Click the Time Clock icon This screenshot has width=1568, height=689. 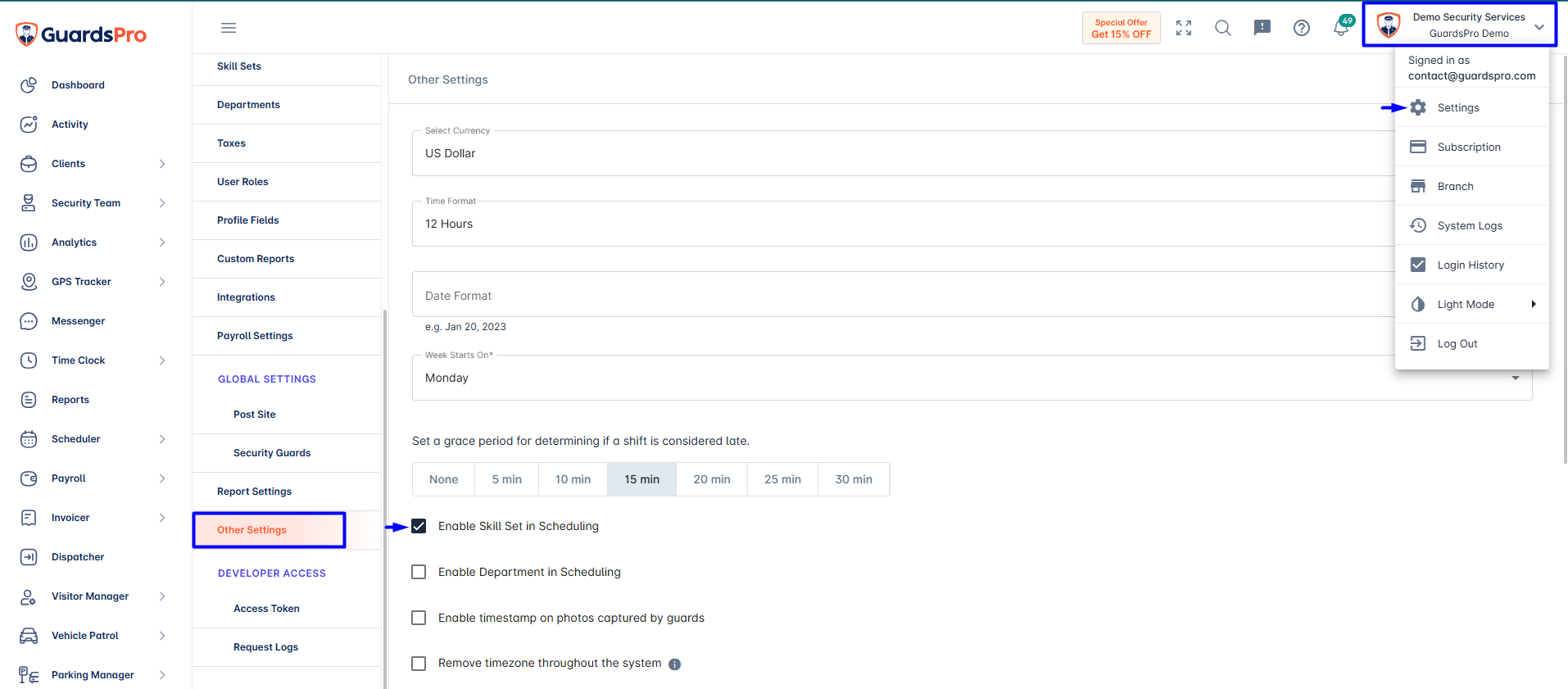tap(29, 360)
